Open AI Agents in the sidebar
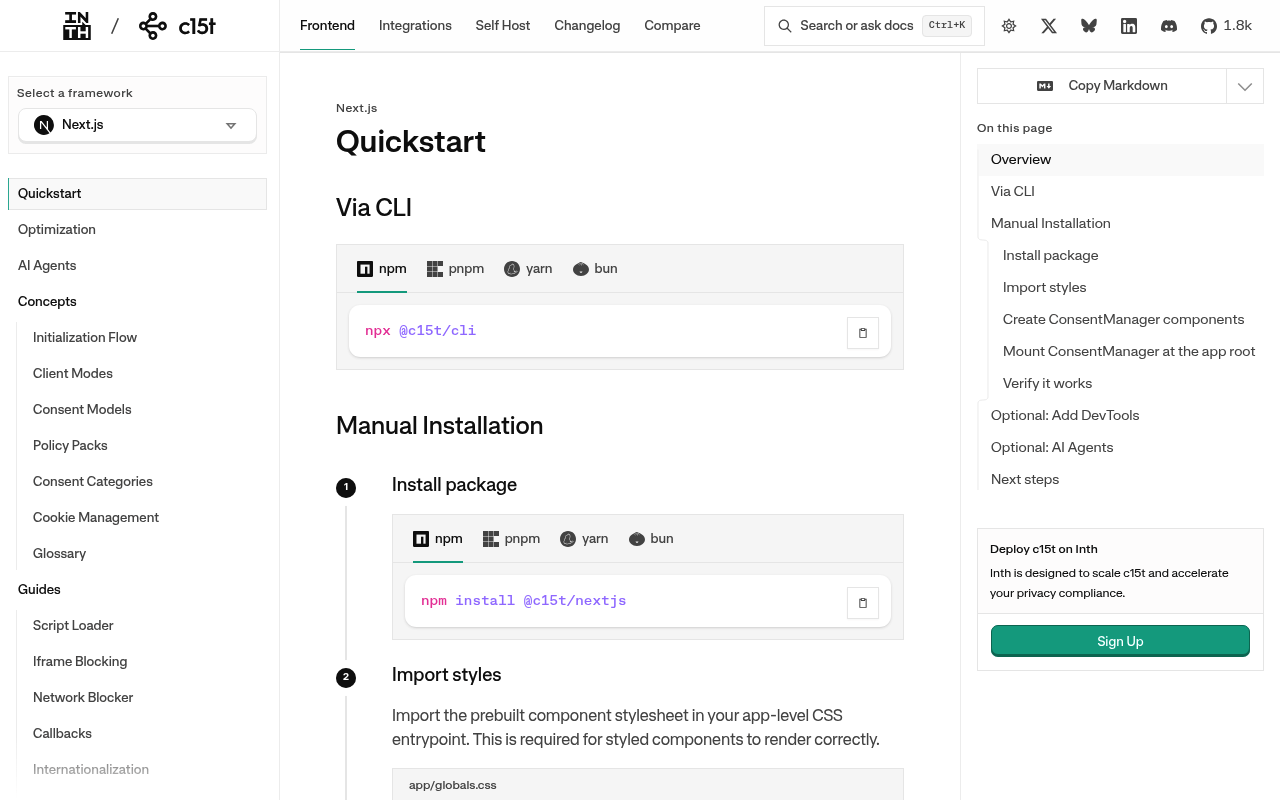This screenshot has width=1280, height=800. [x=137, y=266]
